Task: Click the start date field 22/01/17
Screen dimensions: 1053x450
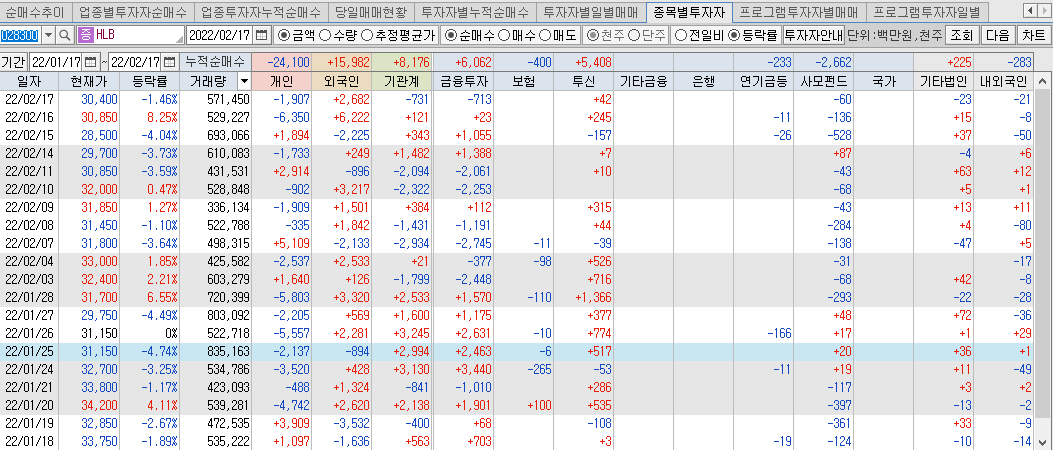Action: pos(57,62)
